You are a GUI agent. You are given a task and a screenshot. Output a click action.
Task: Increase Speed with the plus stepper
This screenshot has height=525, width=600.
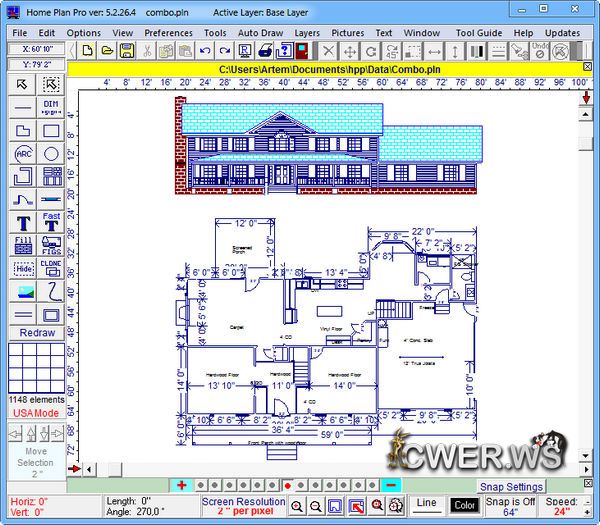(x=587, y=512)
